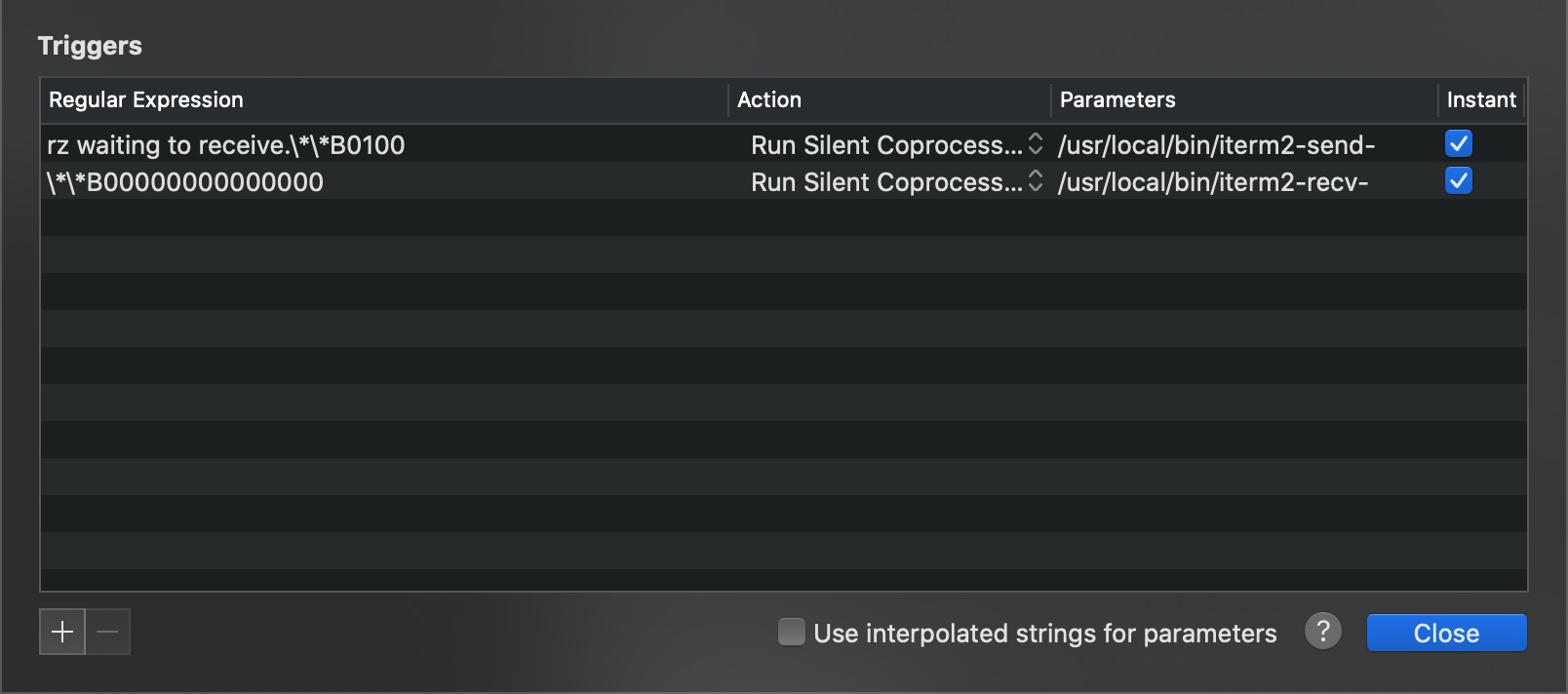Open Action dropdown for rz waiting trigger

[890, 145]
